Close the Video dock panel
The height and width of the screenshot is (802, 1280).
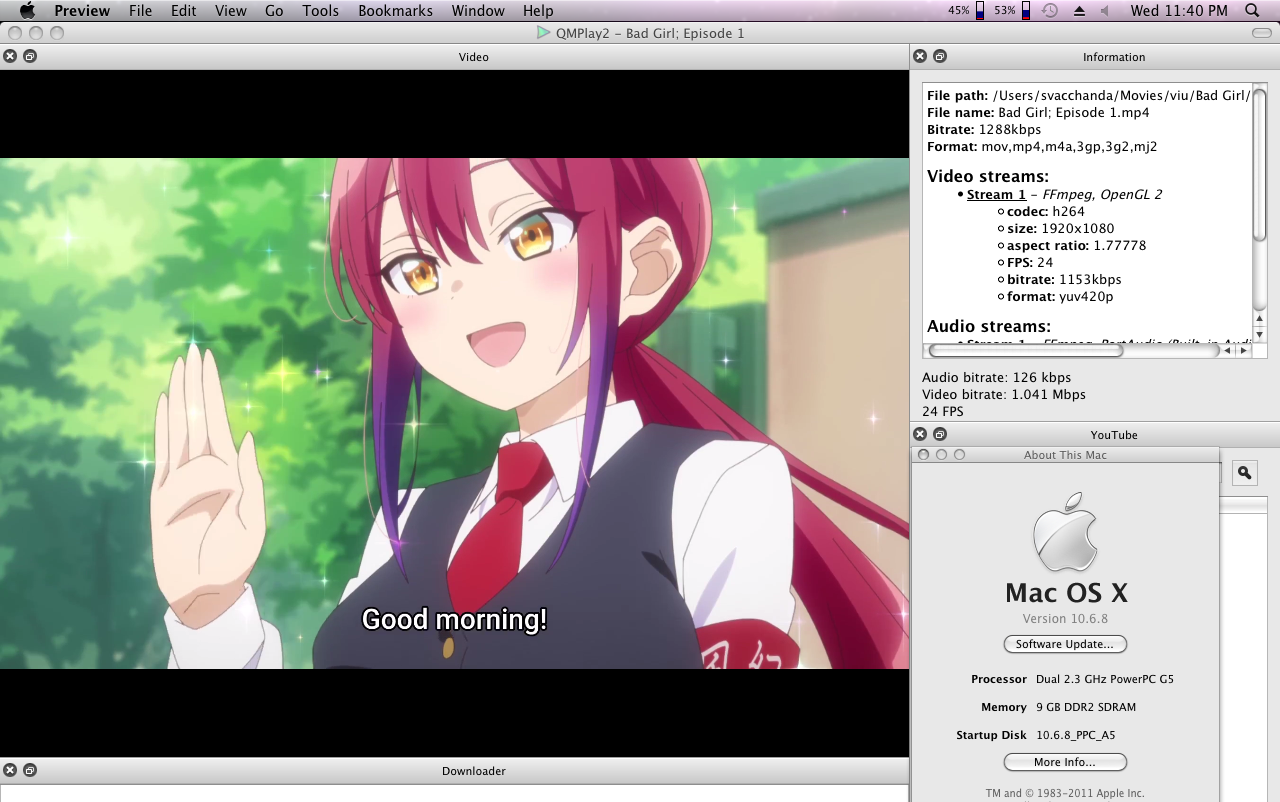(10, 57)
